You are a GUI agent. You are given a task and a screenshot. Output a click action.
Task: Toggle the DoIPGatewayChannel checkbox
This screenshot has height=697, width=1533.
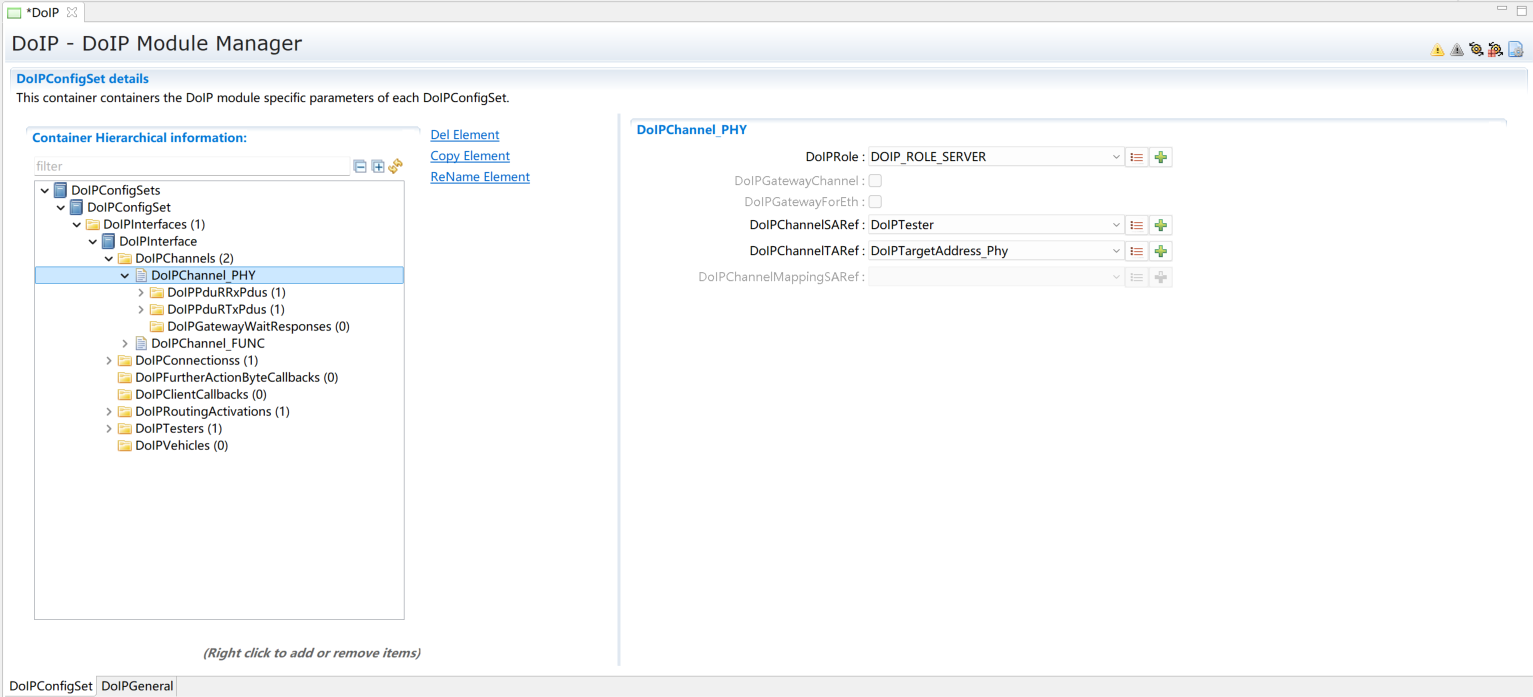875,181
